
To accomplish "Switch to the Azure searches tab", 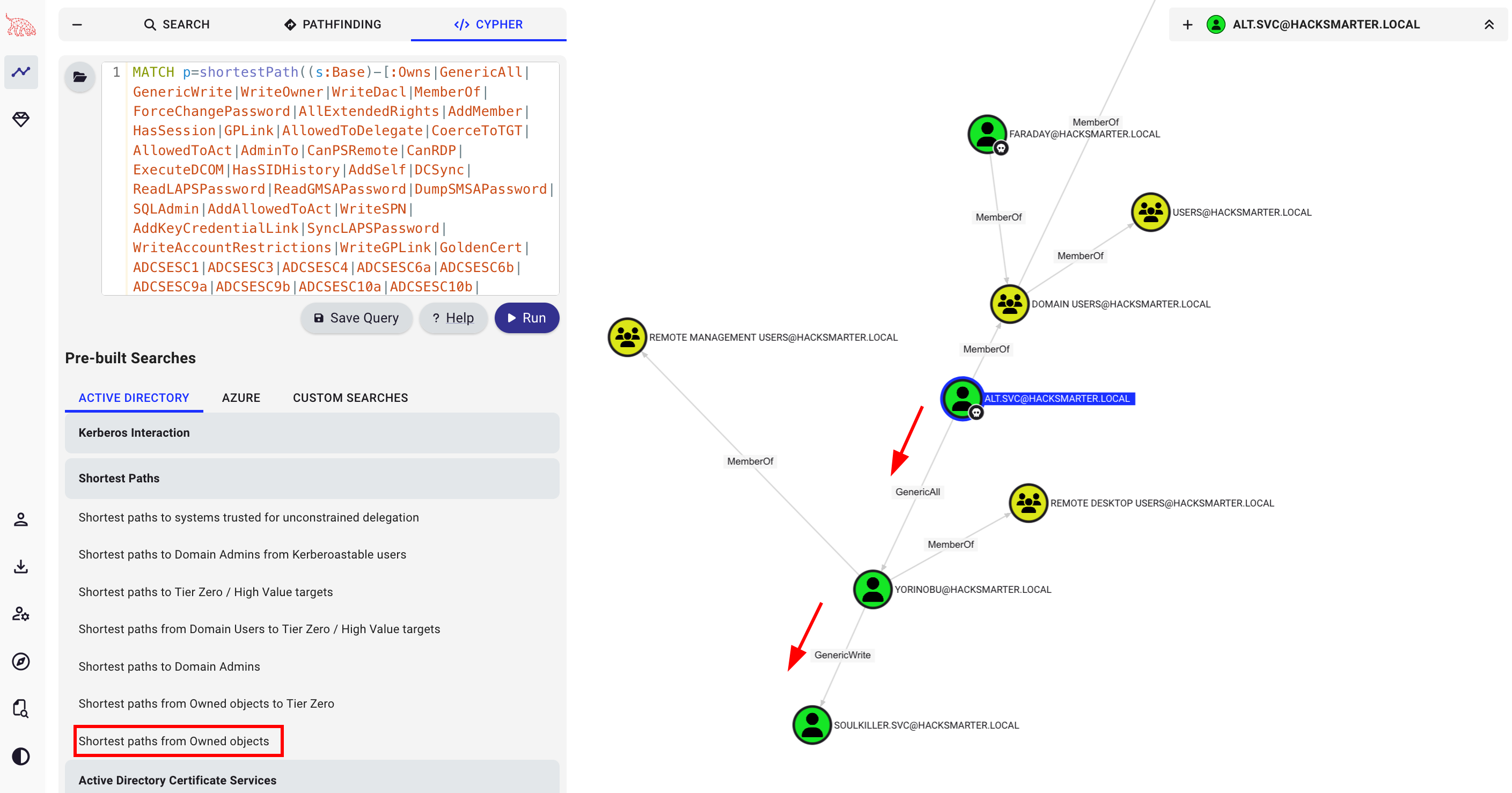I will tap(241, 398).
